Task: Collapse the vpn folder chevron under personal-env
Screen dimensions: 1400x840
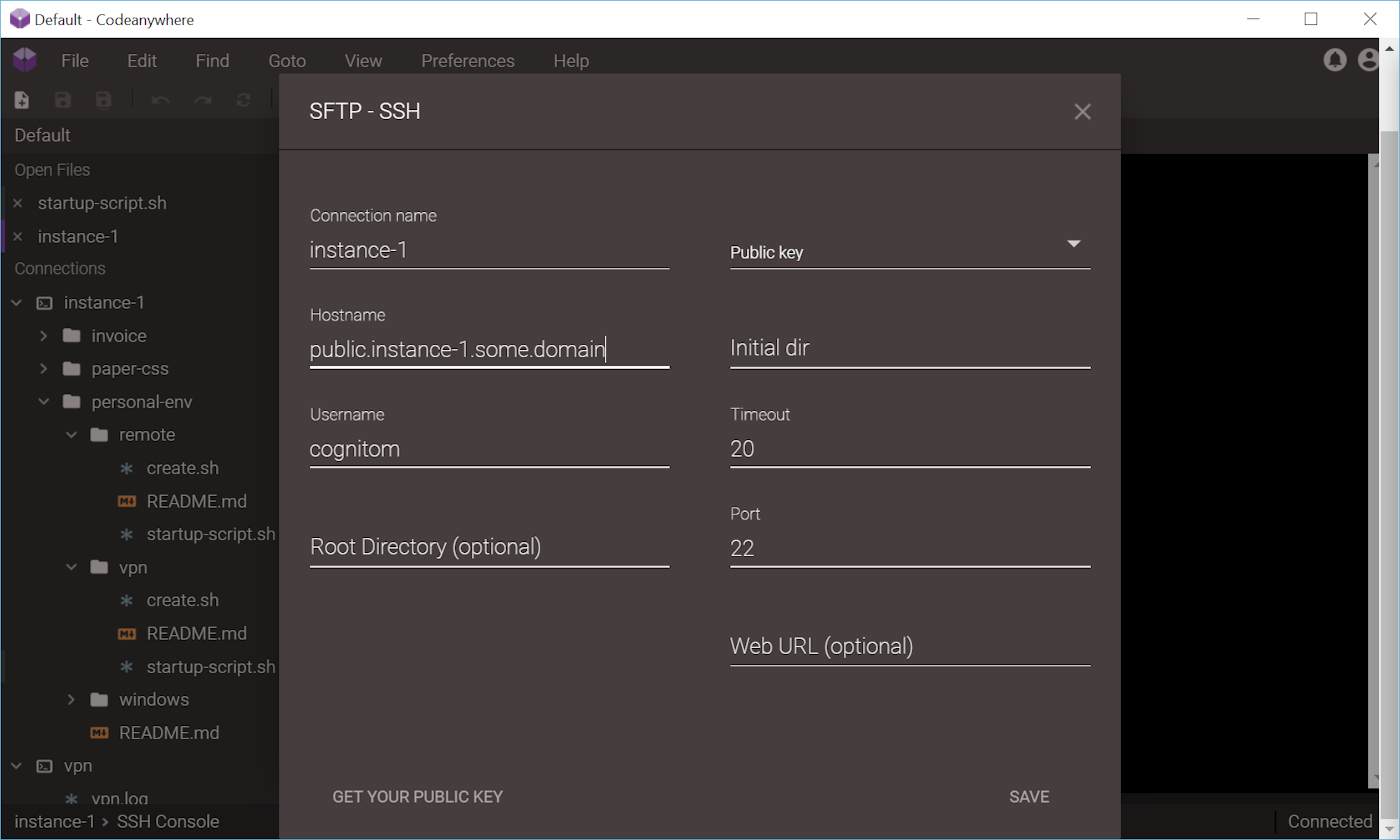Action: (72, 567)
